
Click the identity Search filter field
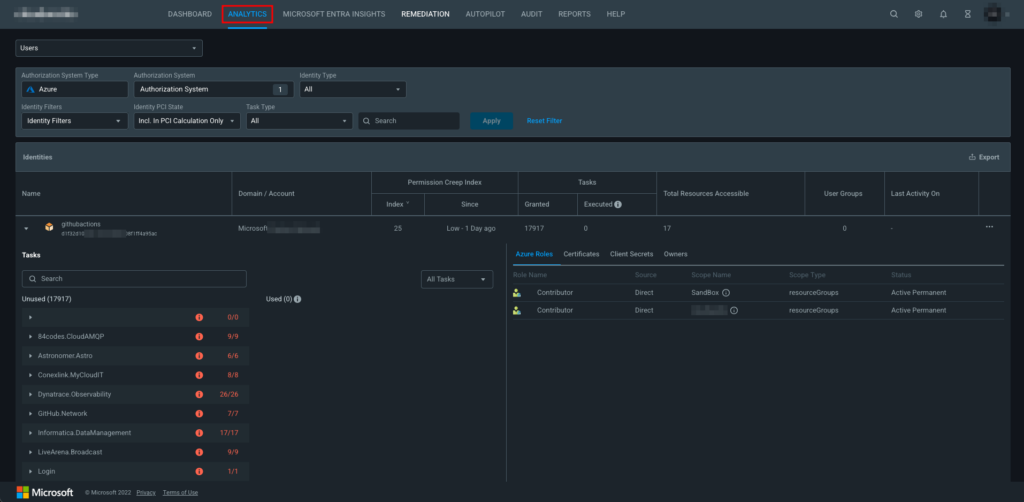409,121
